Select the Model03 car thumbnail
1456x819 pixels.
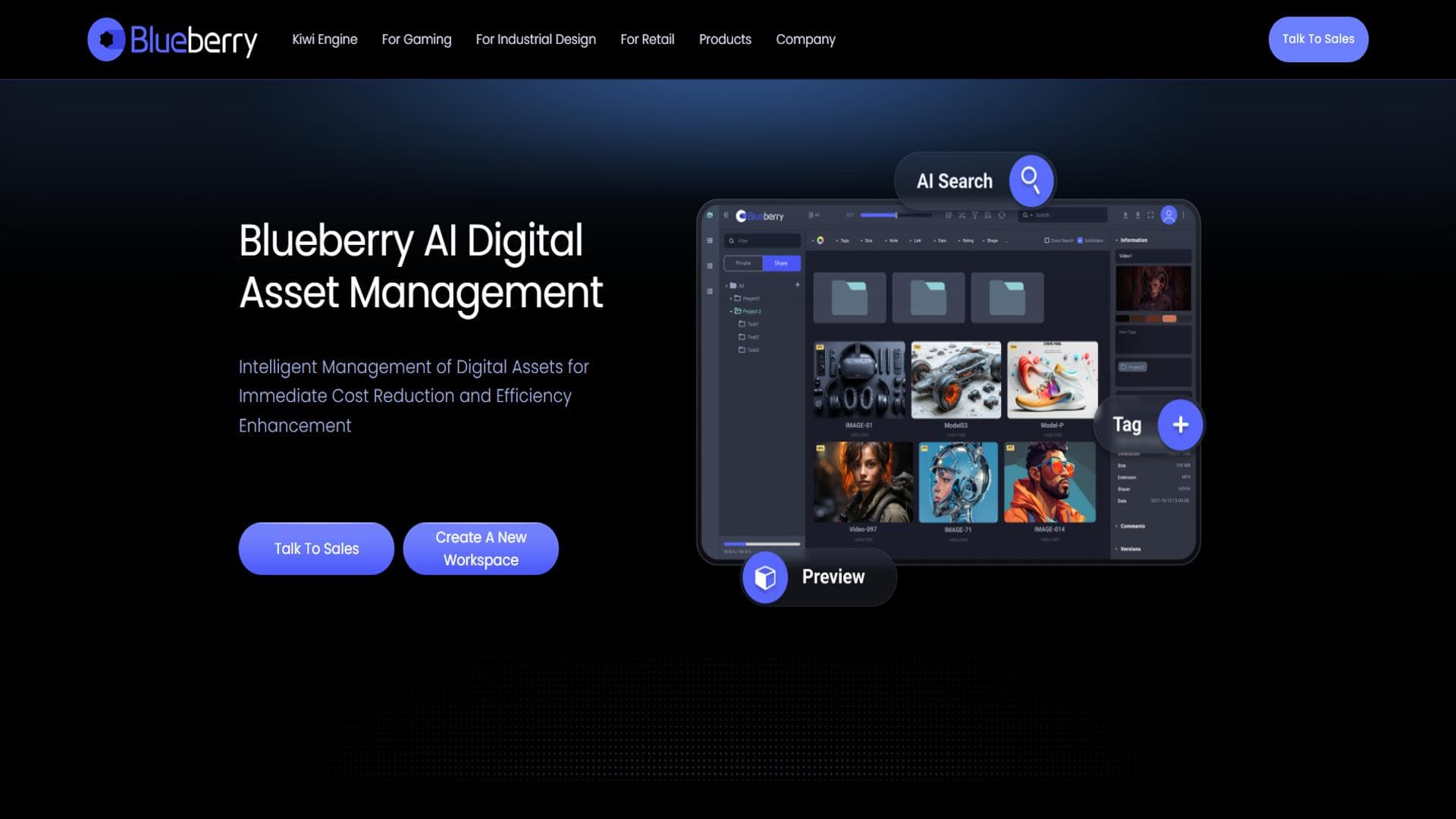955,380
